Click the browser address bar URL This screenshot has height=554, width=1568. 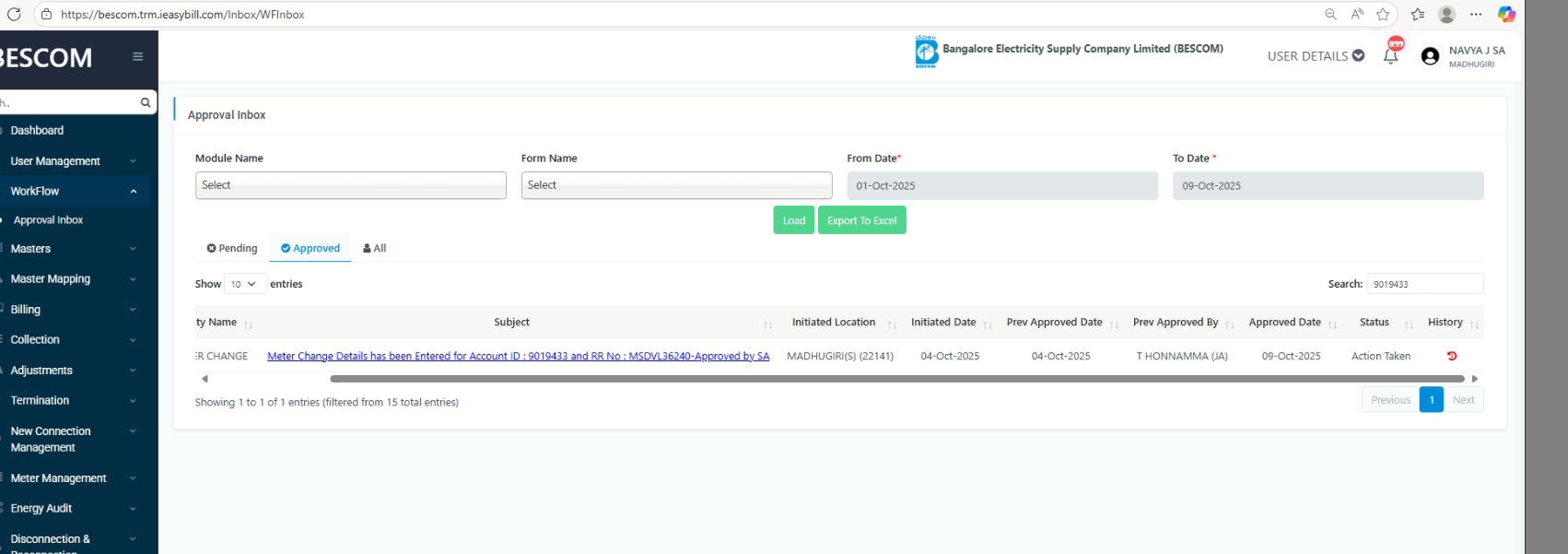click(182, 15)
